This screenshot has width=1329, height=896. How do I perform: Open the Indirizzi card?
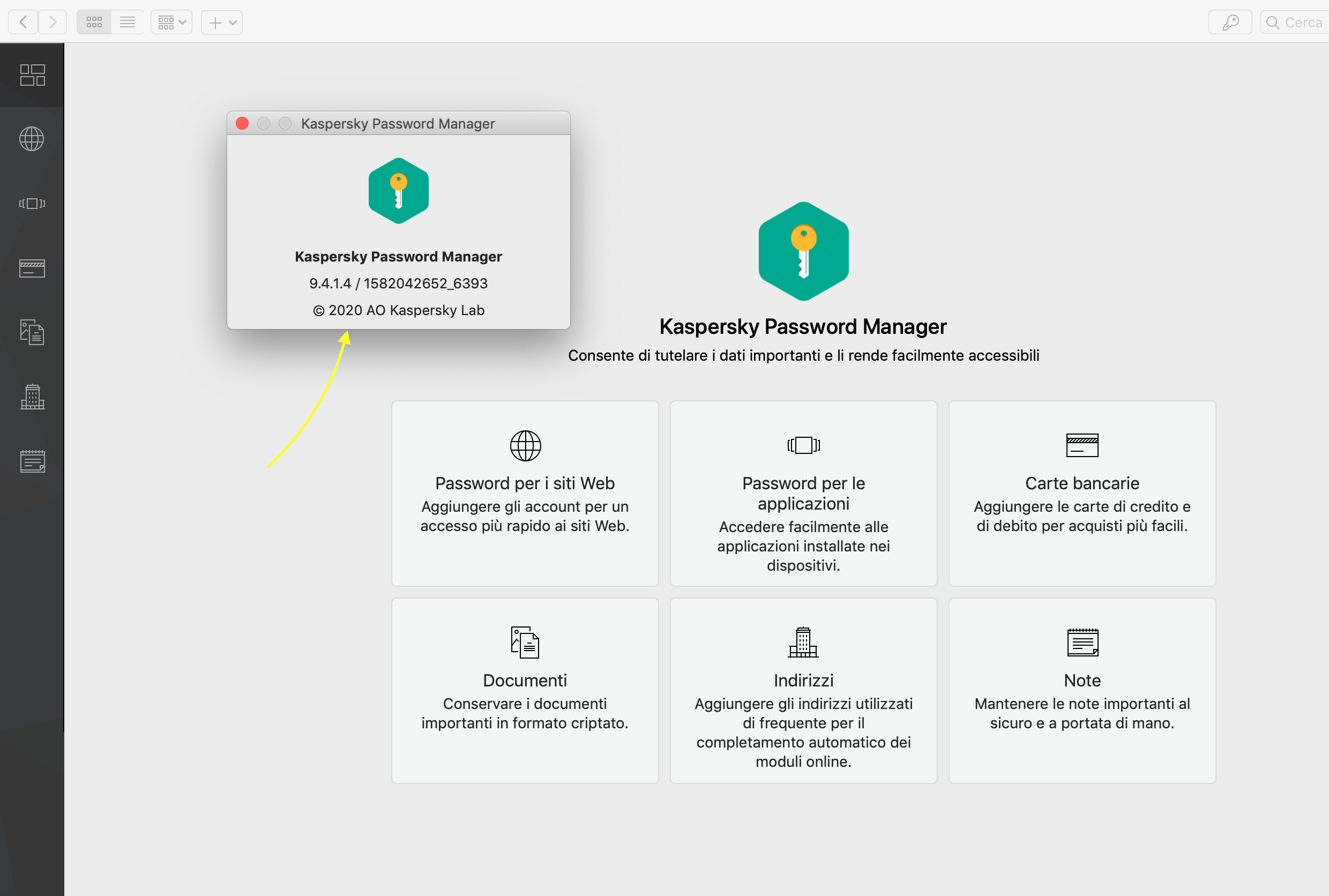[803, 690]
